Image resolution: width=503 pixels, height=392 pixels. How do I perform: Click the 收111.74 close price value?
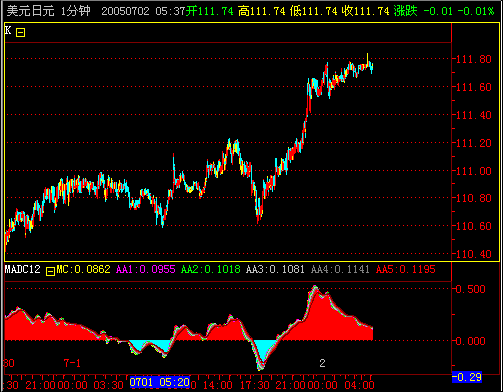tap(365, 11)
